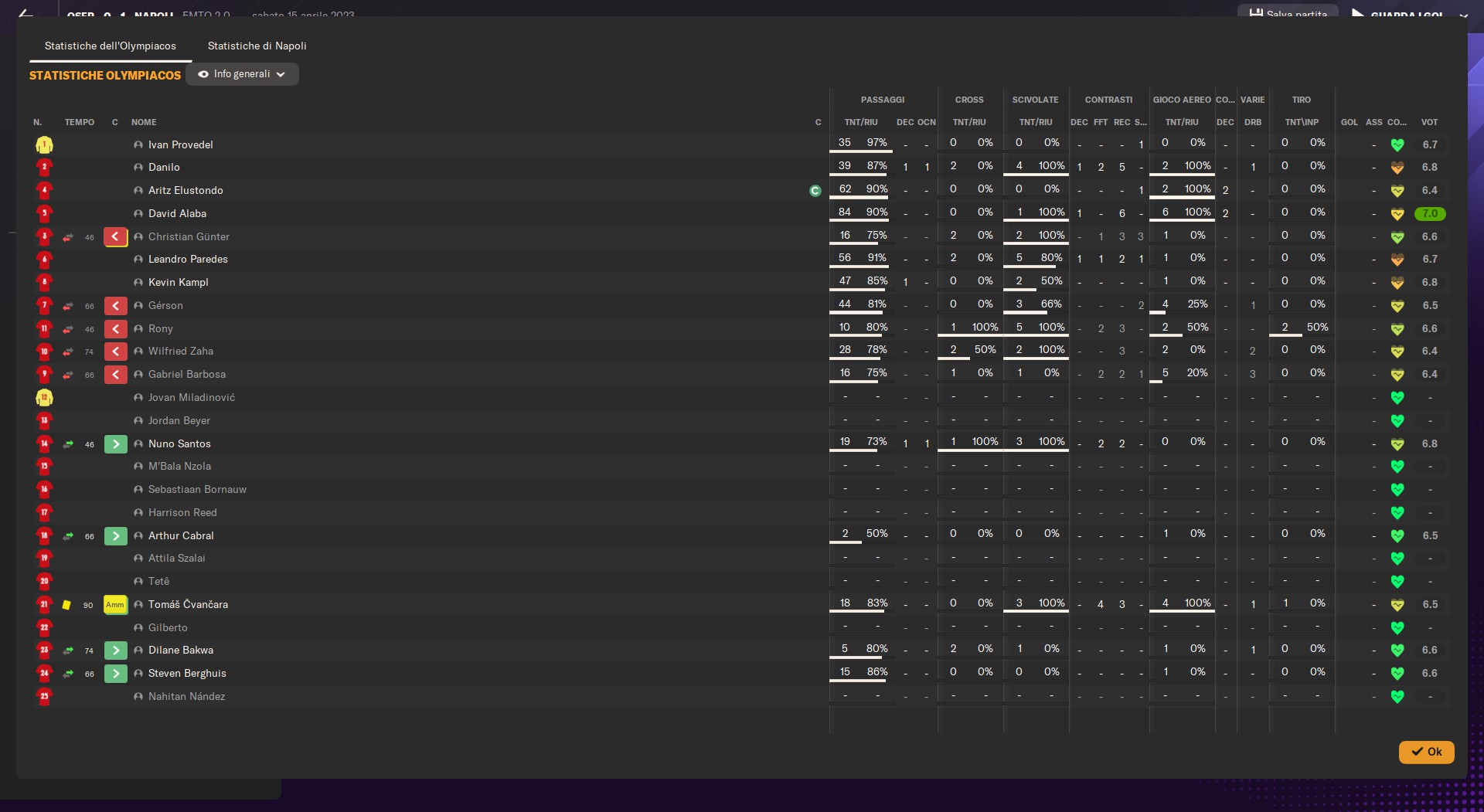Click the substituted-off arrow for Gabriel Barbosa
1484x812 pixels.
point(115,375)
